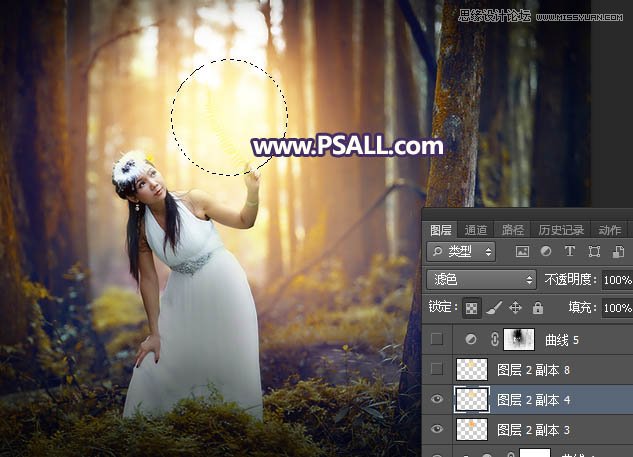Filter layers by pixel image icon
This screenshot has height=457, width=633.
coord(522,252)
